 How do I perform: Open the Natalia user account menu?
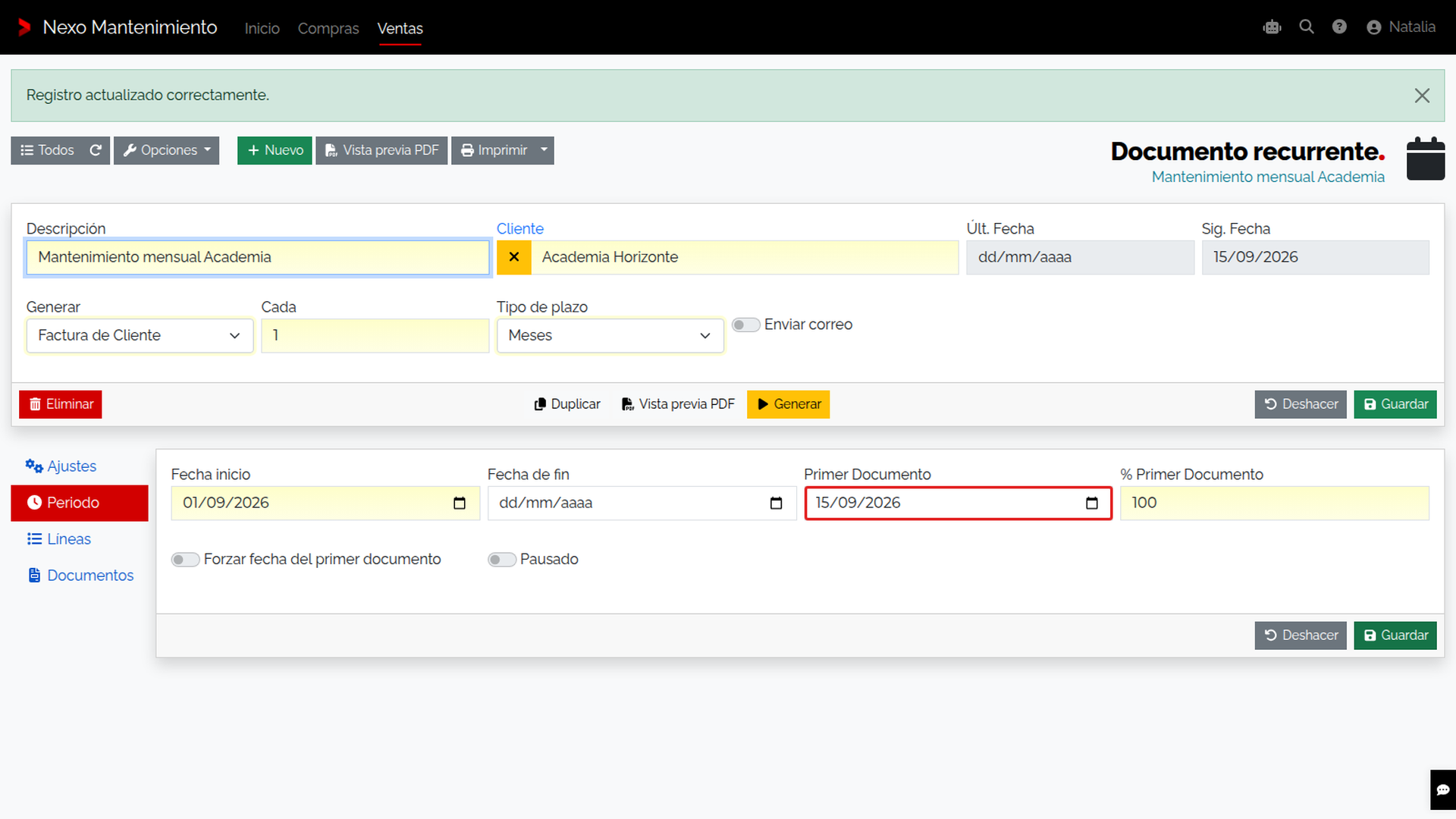tap(1401, 27)
